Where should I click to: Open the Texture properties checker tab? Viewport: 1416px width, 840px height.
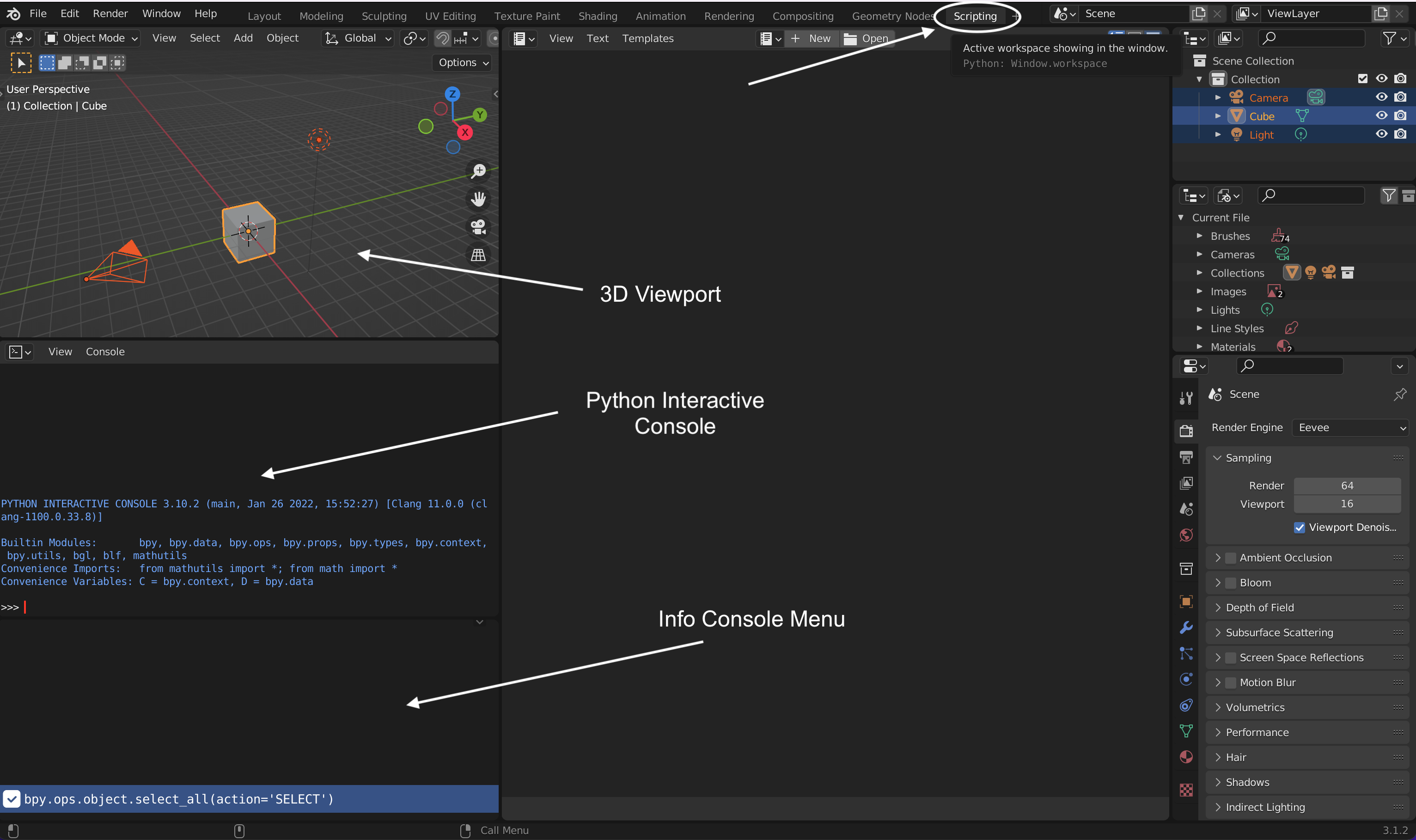(1186, 790)
